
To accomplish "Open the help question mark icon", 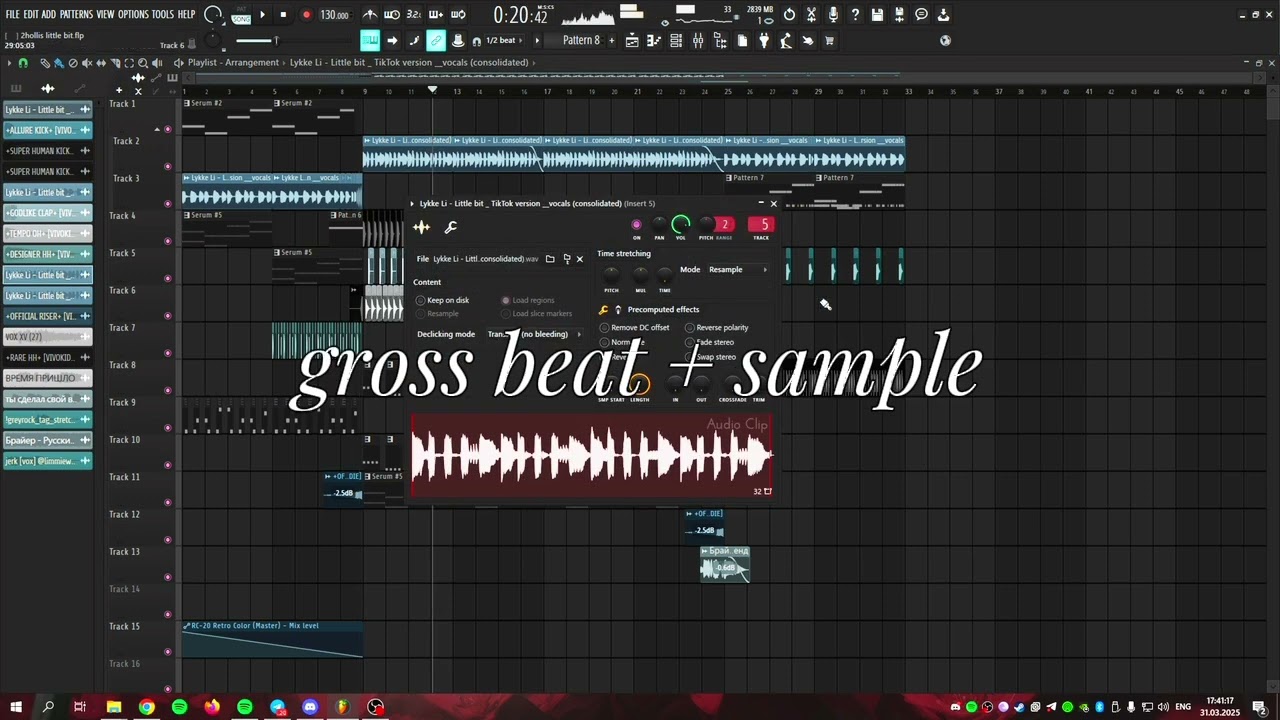I will pyautogui.click(x=855, y=15).
